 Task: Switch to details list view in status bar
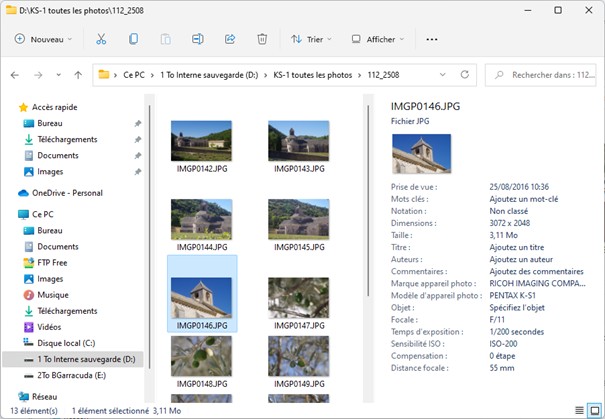[580, 410]
